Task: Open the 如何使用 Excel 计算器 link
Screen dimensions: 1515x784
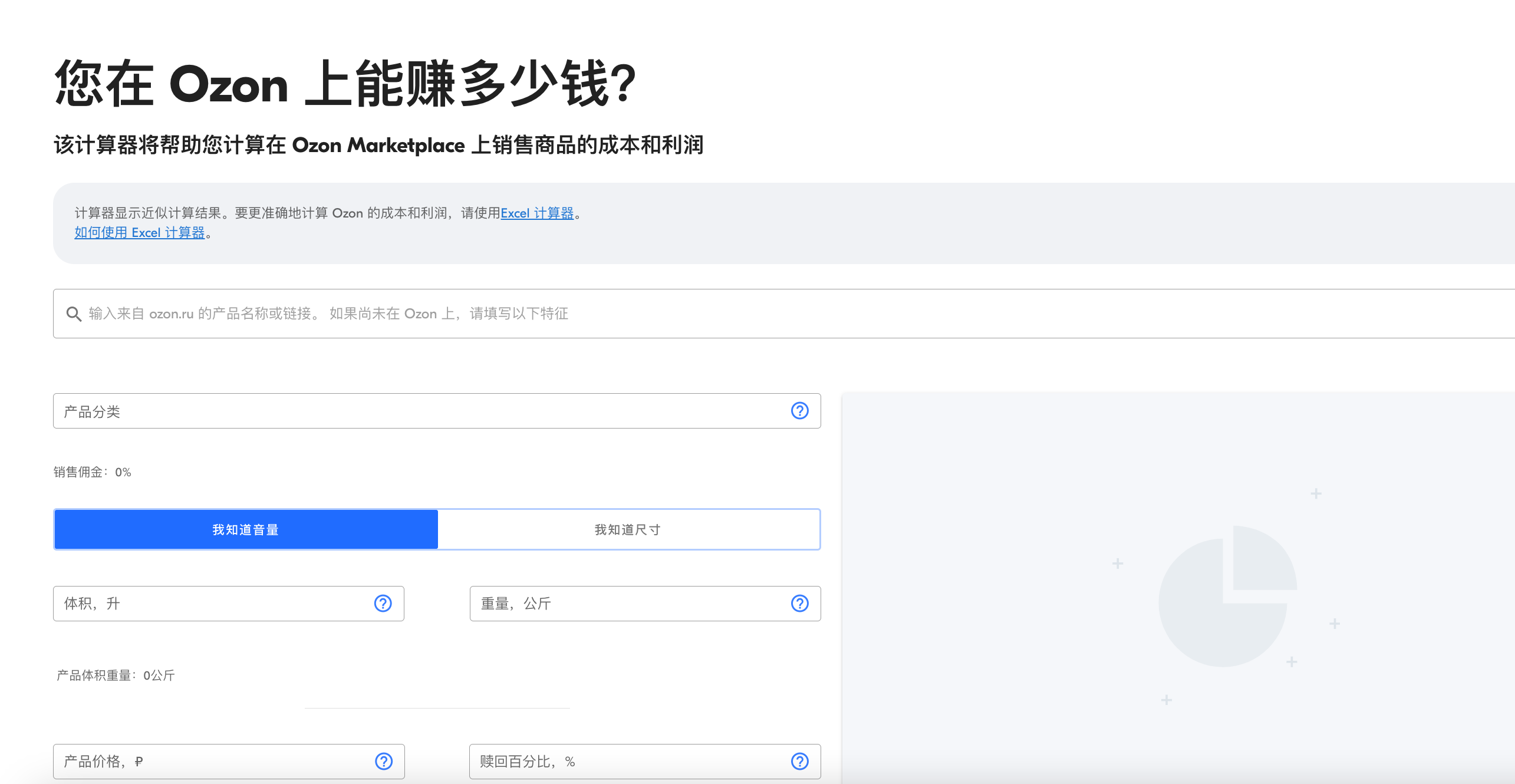Action: tap(139, 233)
